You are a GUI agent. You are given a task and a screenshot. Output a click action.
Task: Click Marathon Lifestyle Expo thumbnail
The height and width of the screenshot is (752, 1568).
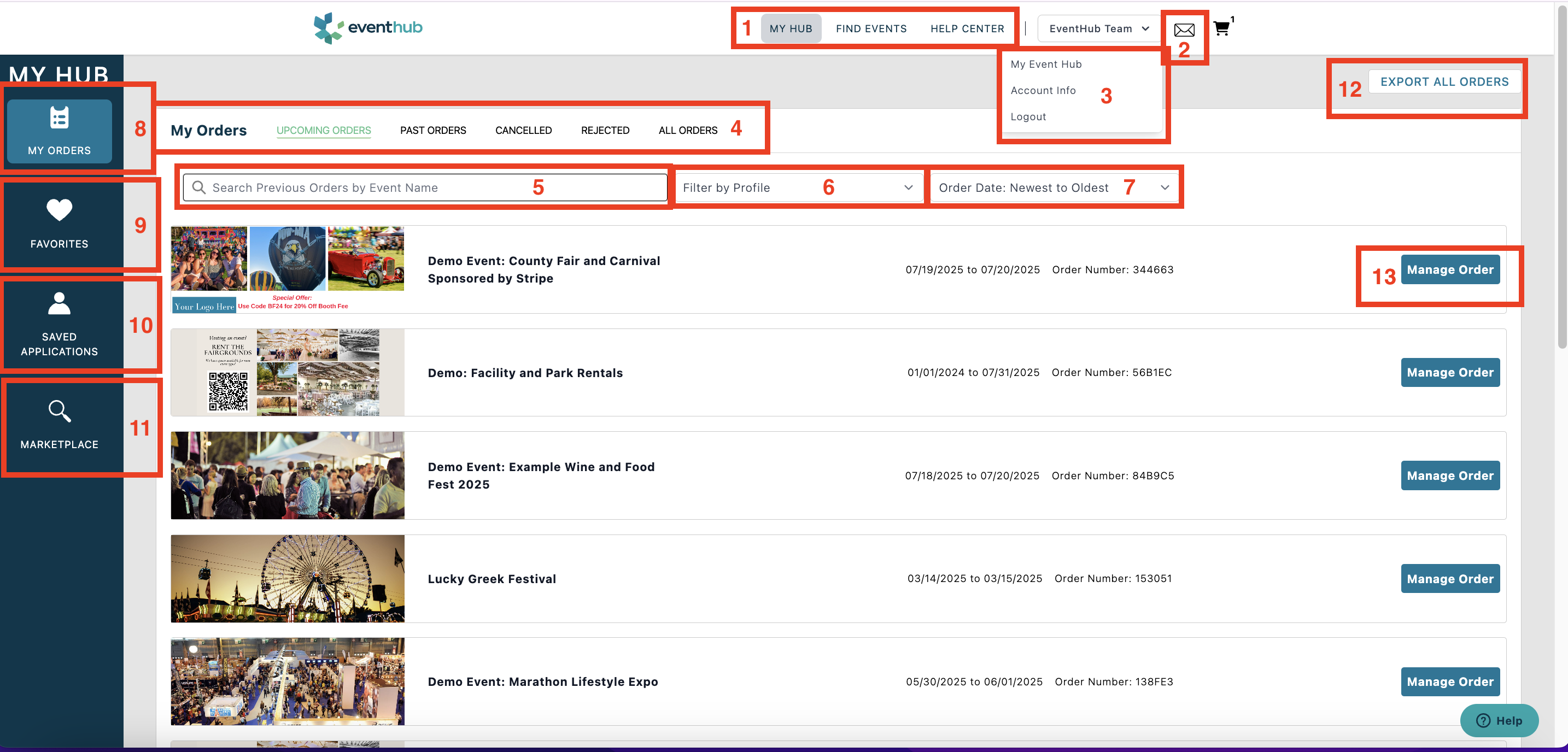tap(288, 681)
